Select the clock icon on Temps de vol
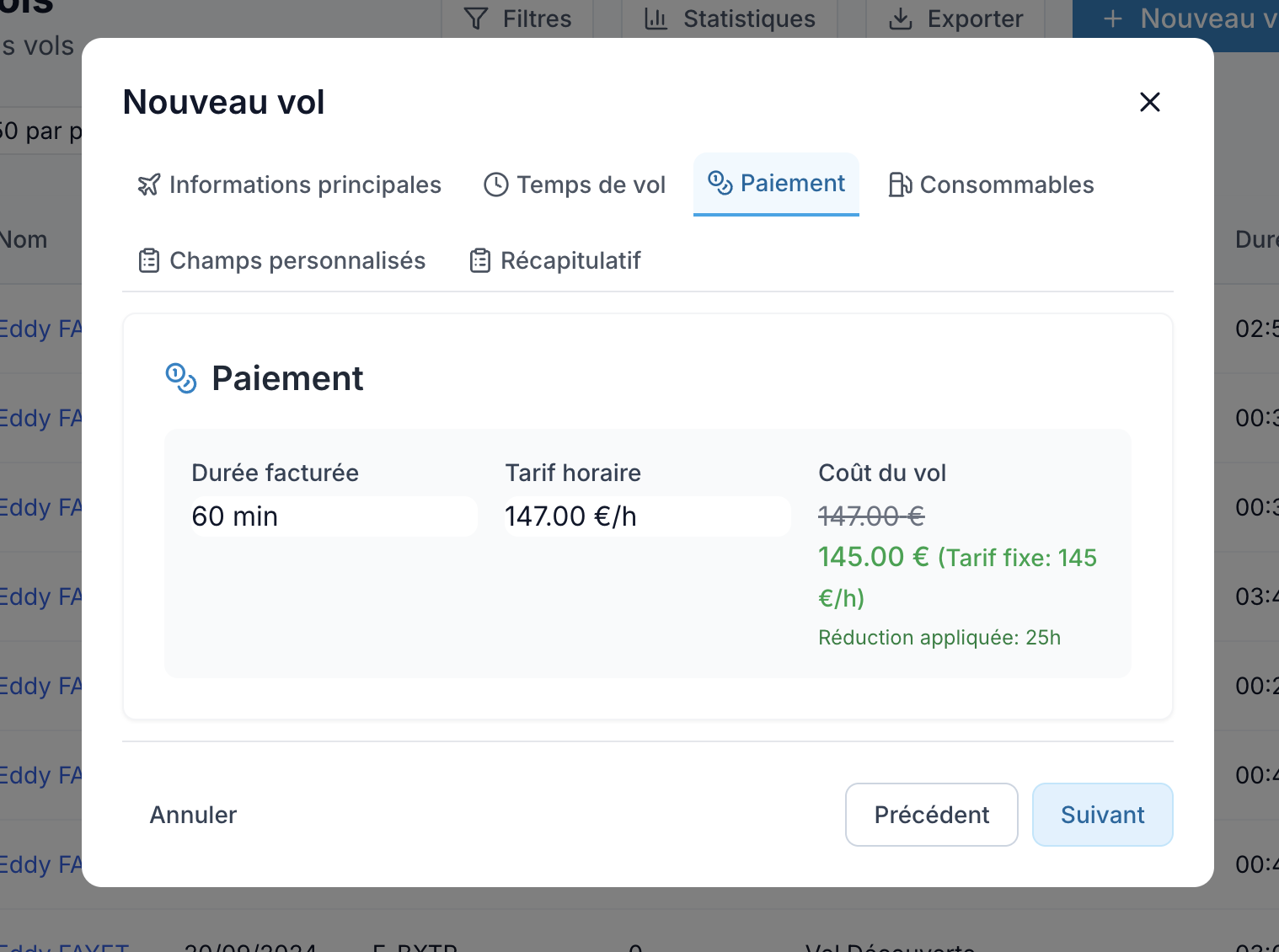Screen dimensions: 1279x952 [x=495, y=184]
